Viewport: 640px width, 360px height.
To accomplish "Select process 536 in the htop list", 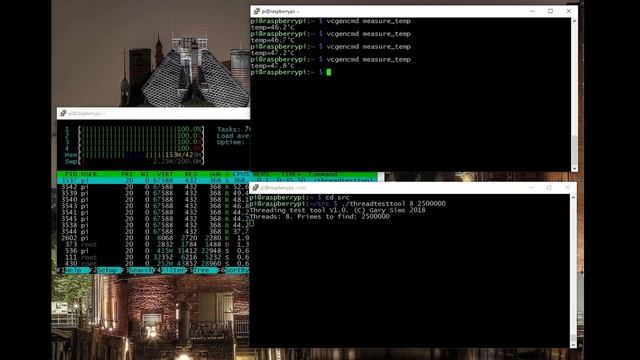I will 153,251.
